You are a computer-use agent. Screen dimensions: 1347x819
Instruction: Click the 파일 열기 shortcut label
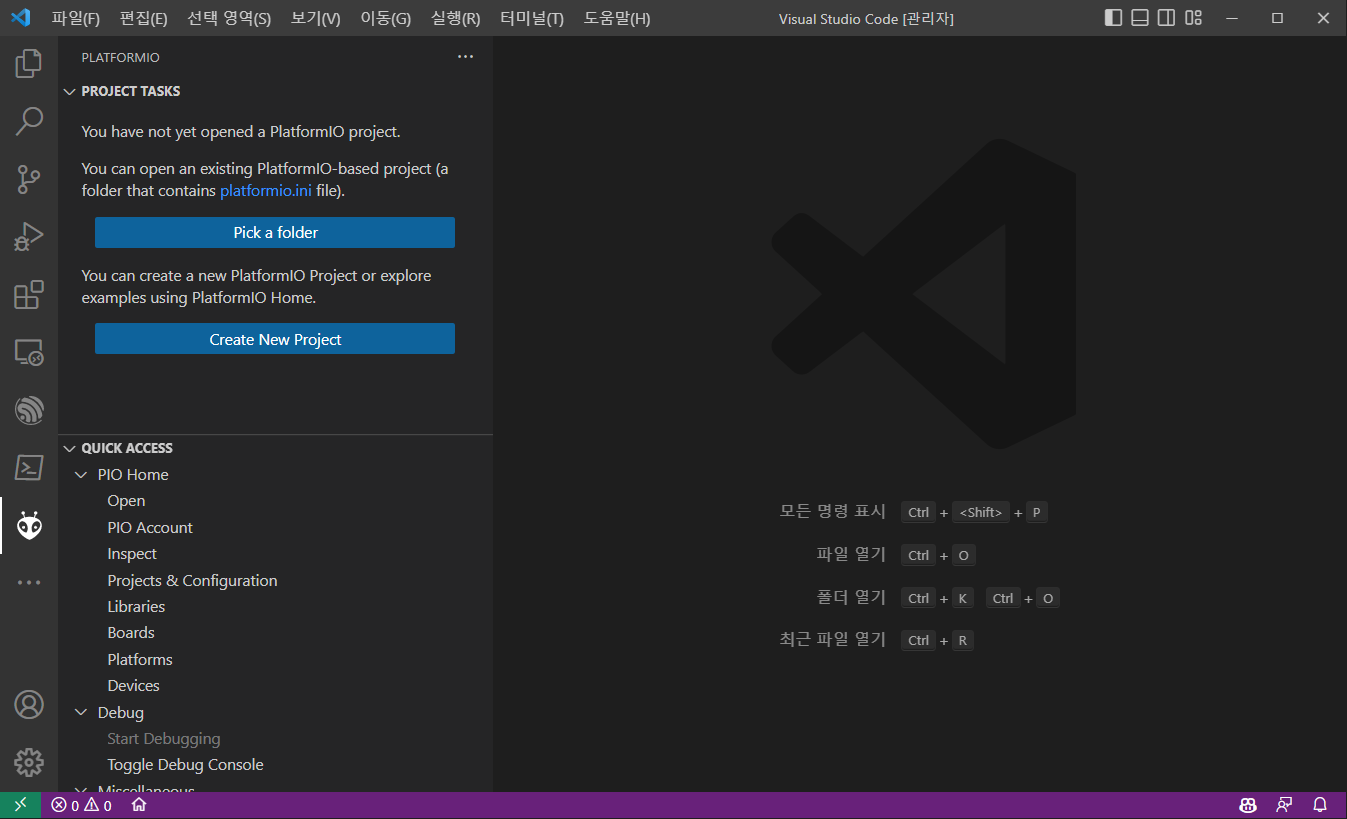pyautogui.click(x=851, y=554)
